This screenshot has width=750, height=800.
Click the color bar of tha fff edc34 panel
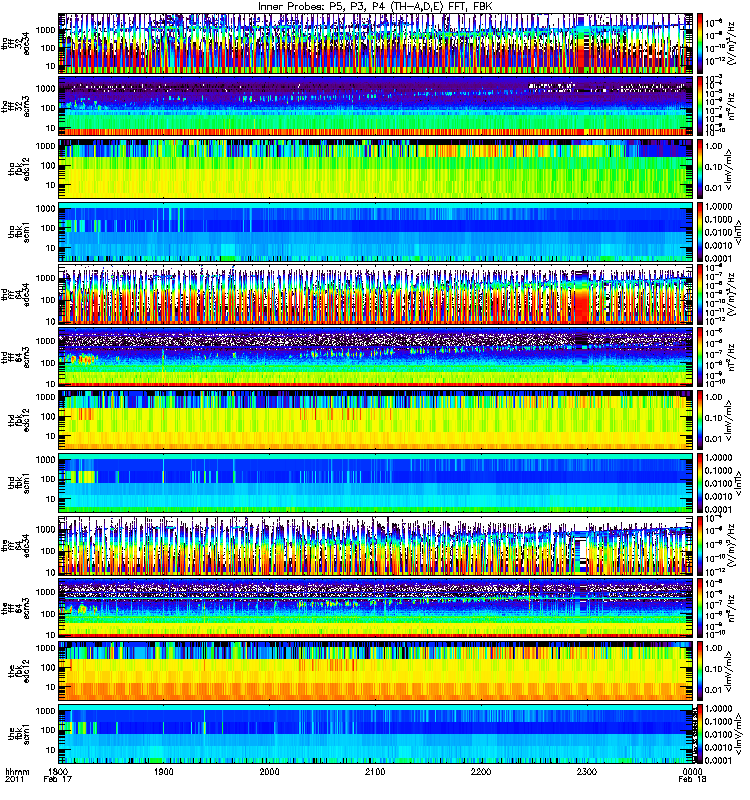click(700, 43)
